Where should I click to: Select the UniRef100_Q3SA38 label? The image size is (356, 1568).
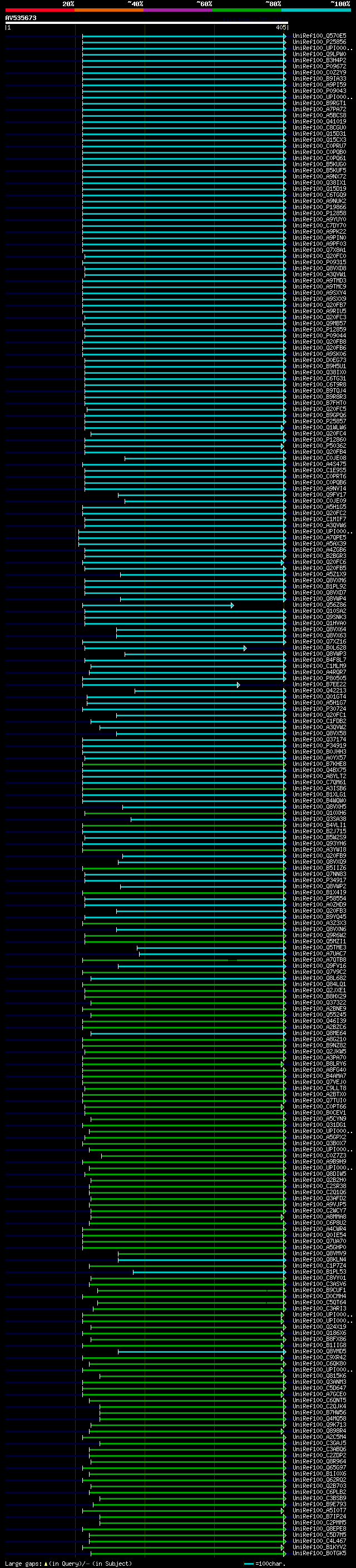click(319, 819)
